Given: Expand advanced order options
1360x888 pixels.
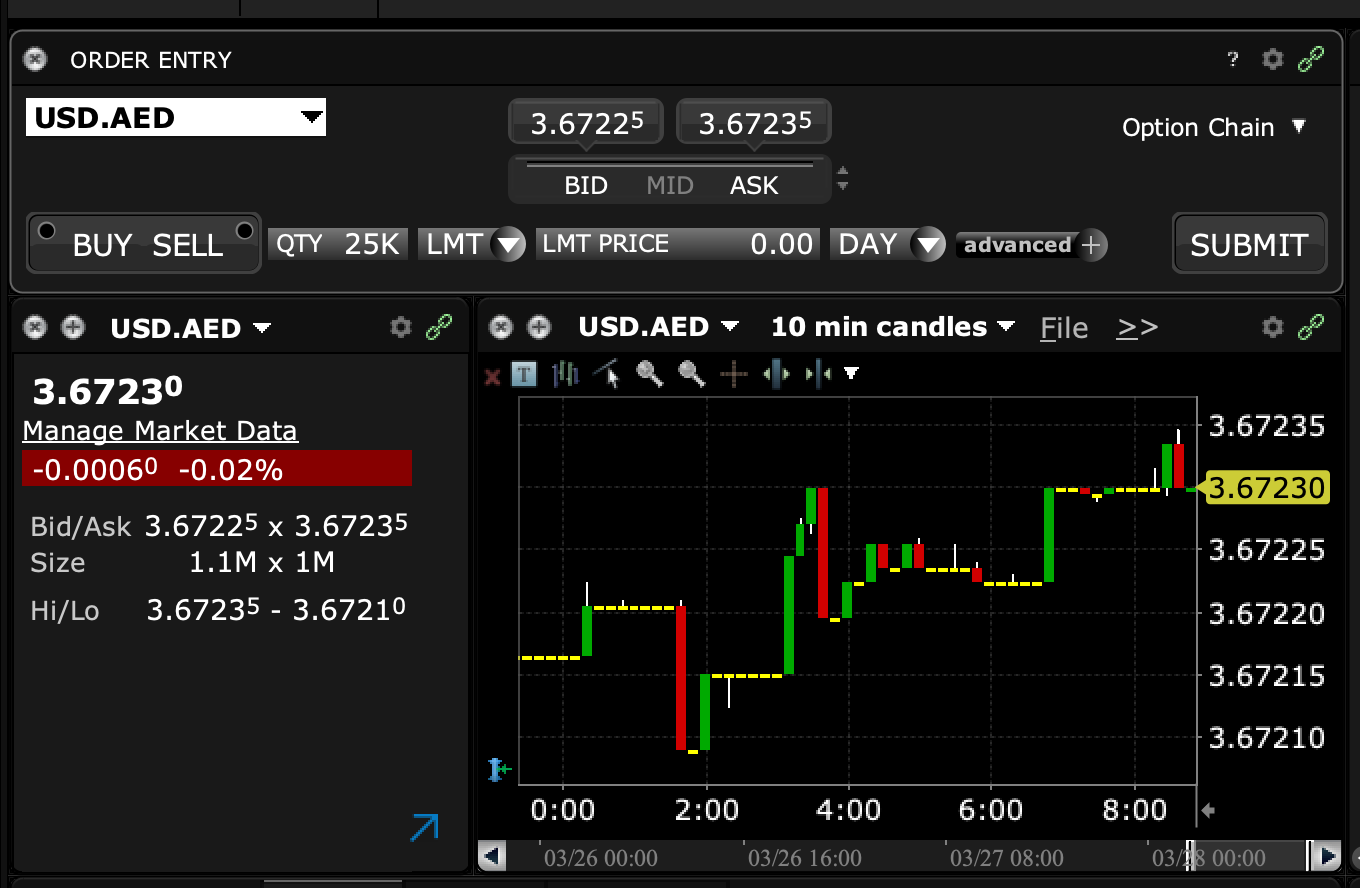Looking at the screenshot, I should click(x=1031, y=244).
